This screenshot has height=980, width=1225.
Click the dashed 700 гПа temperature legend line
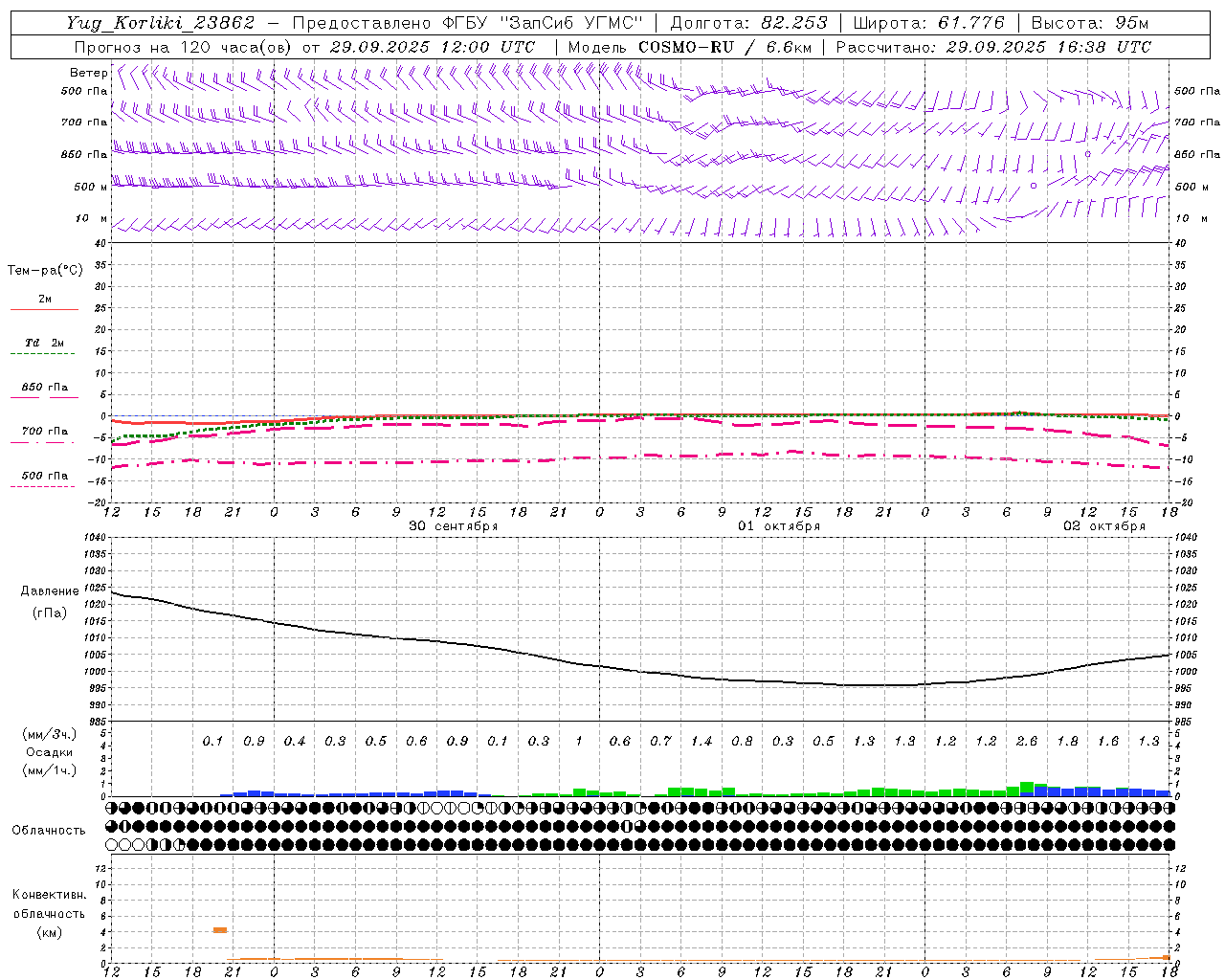point(44,442)
